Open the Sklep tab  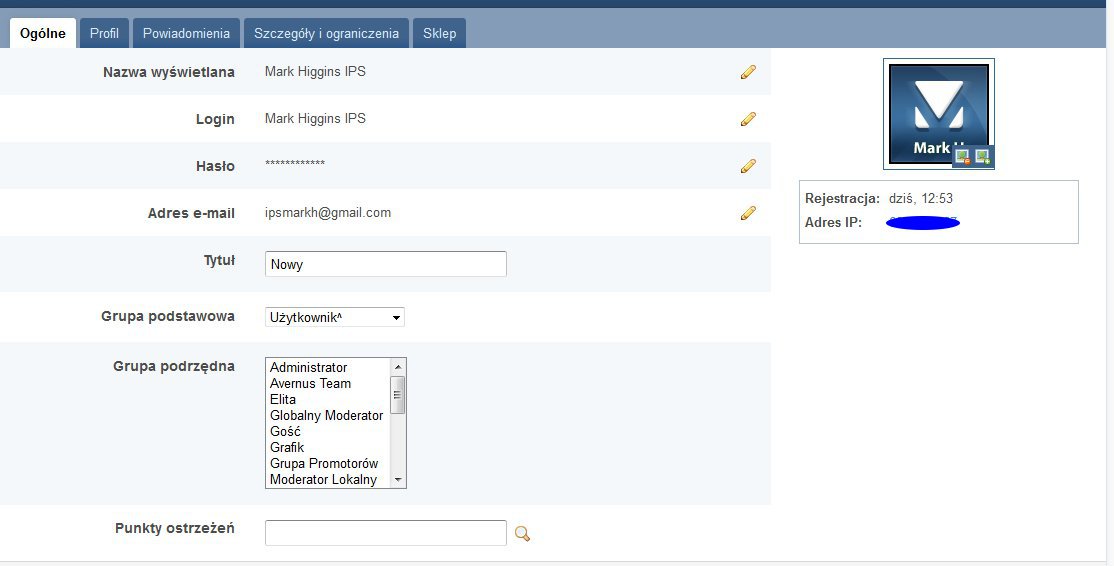coord(439,33)
